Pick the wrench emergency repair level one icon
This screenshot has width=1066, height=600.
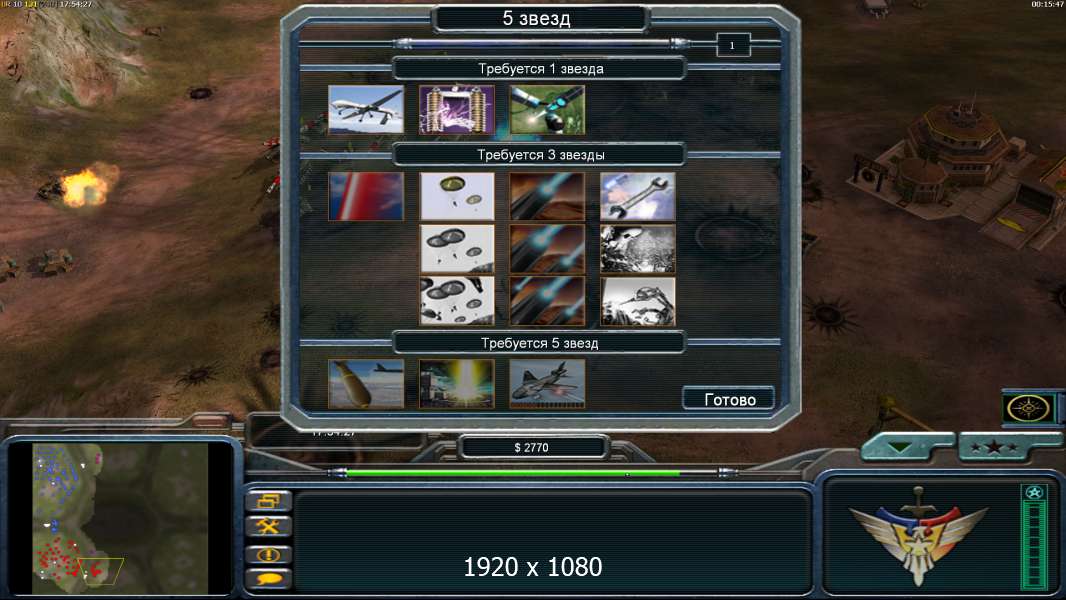638,196
